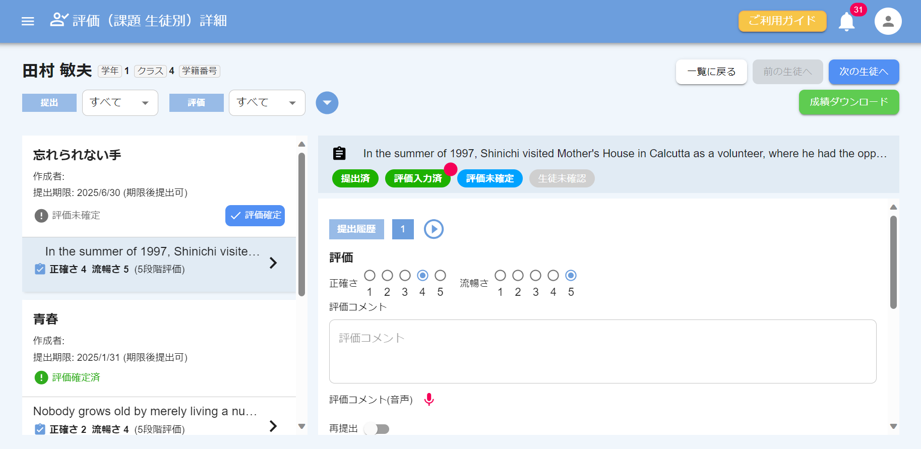The image size is (921, 449).
Task: Open the user account avatar menu
Action: 888,21
